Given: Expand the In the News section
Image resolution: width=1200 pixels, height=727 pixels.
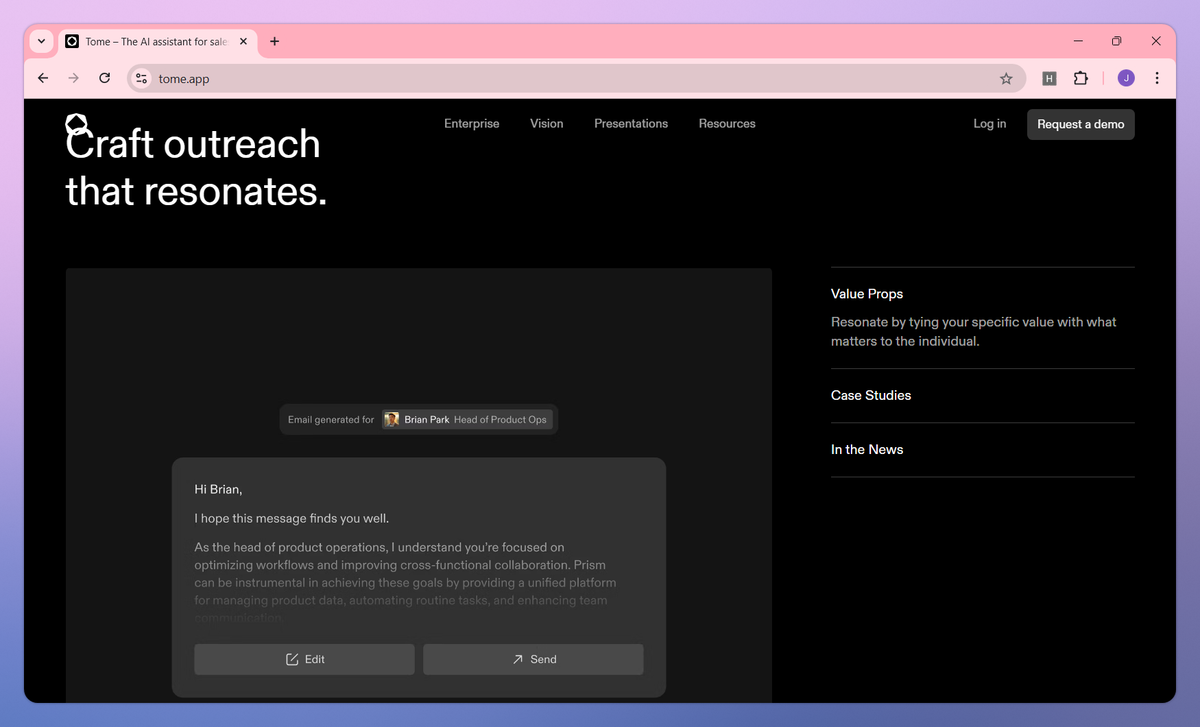Looking at the screenshot, I should pos(866,449).
